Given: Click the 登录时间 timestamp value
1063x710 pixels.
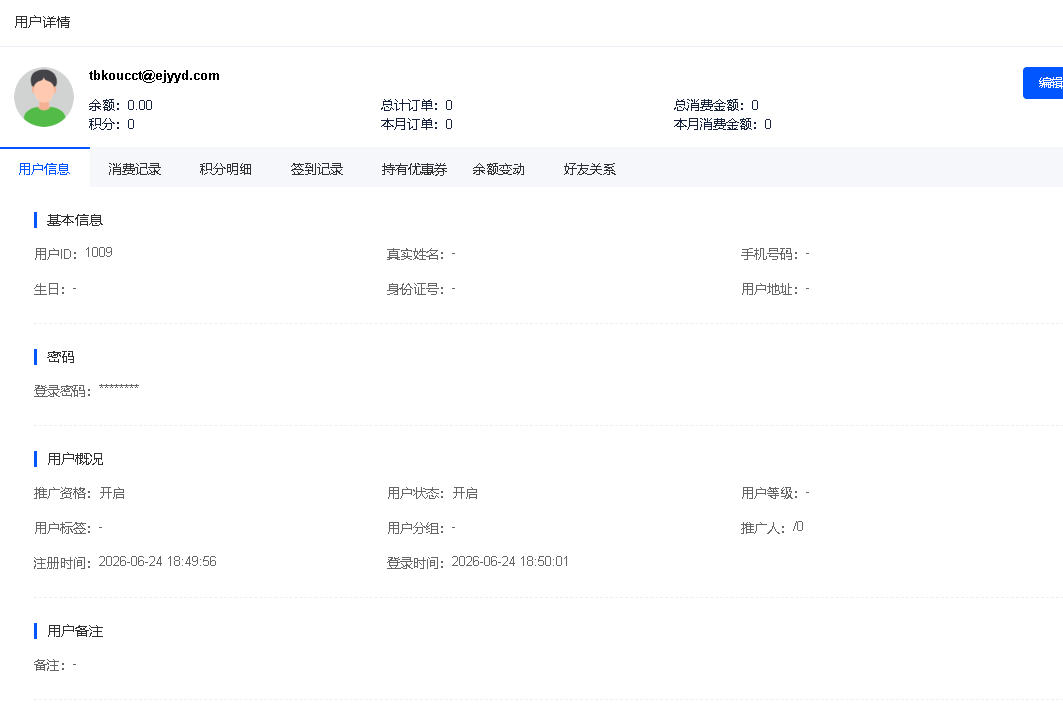Looking at the screenshot, I should (x=510, y=561).
